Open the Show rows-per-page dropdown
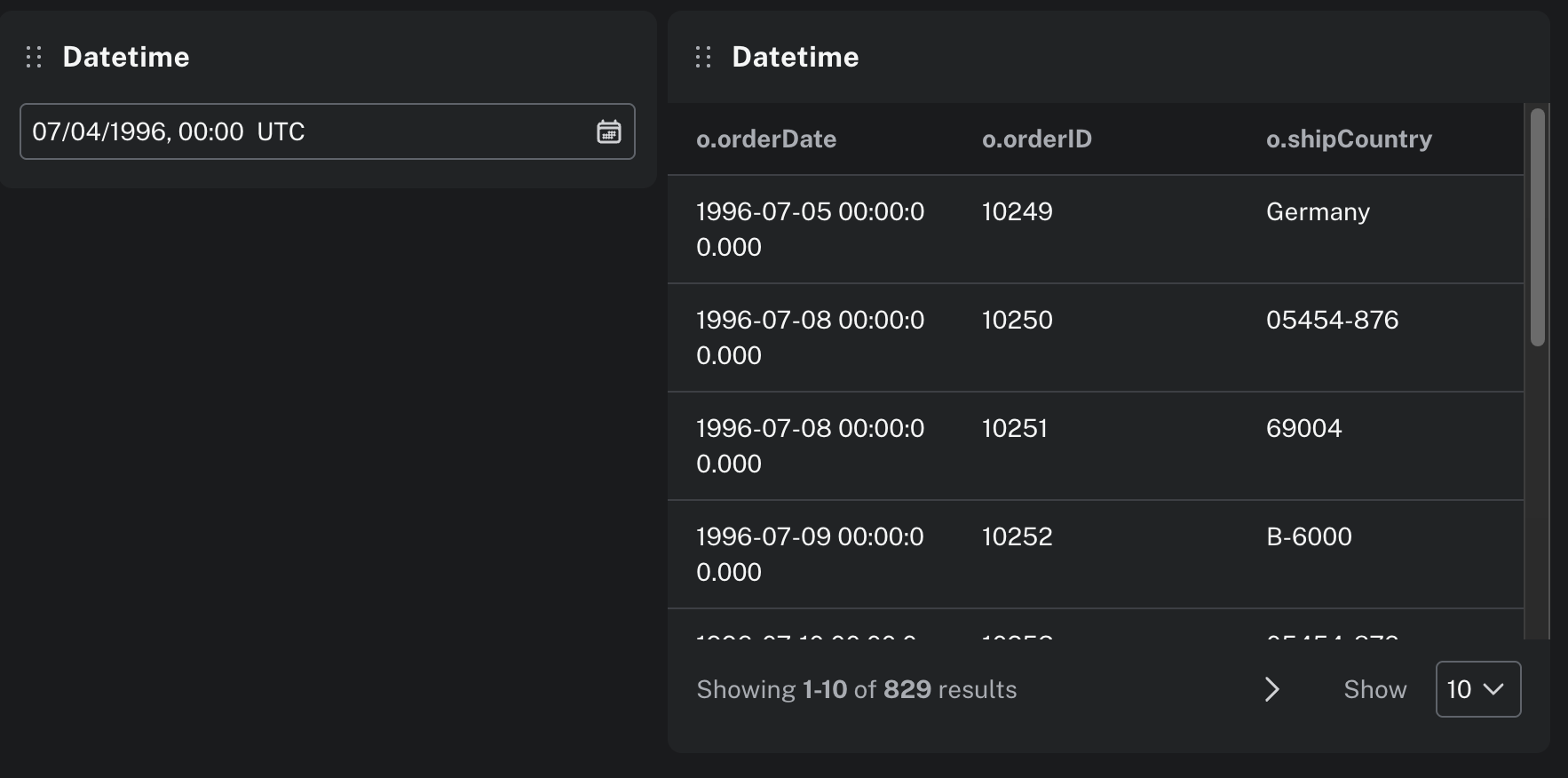1568x778 pixels. coord(1477,689)
